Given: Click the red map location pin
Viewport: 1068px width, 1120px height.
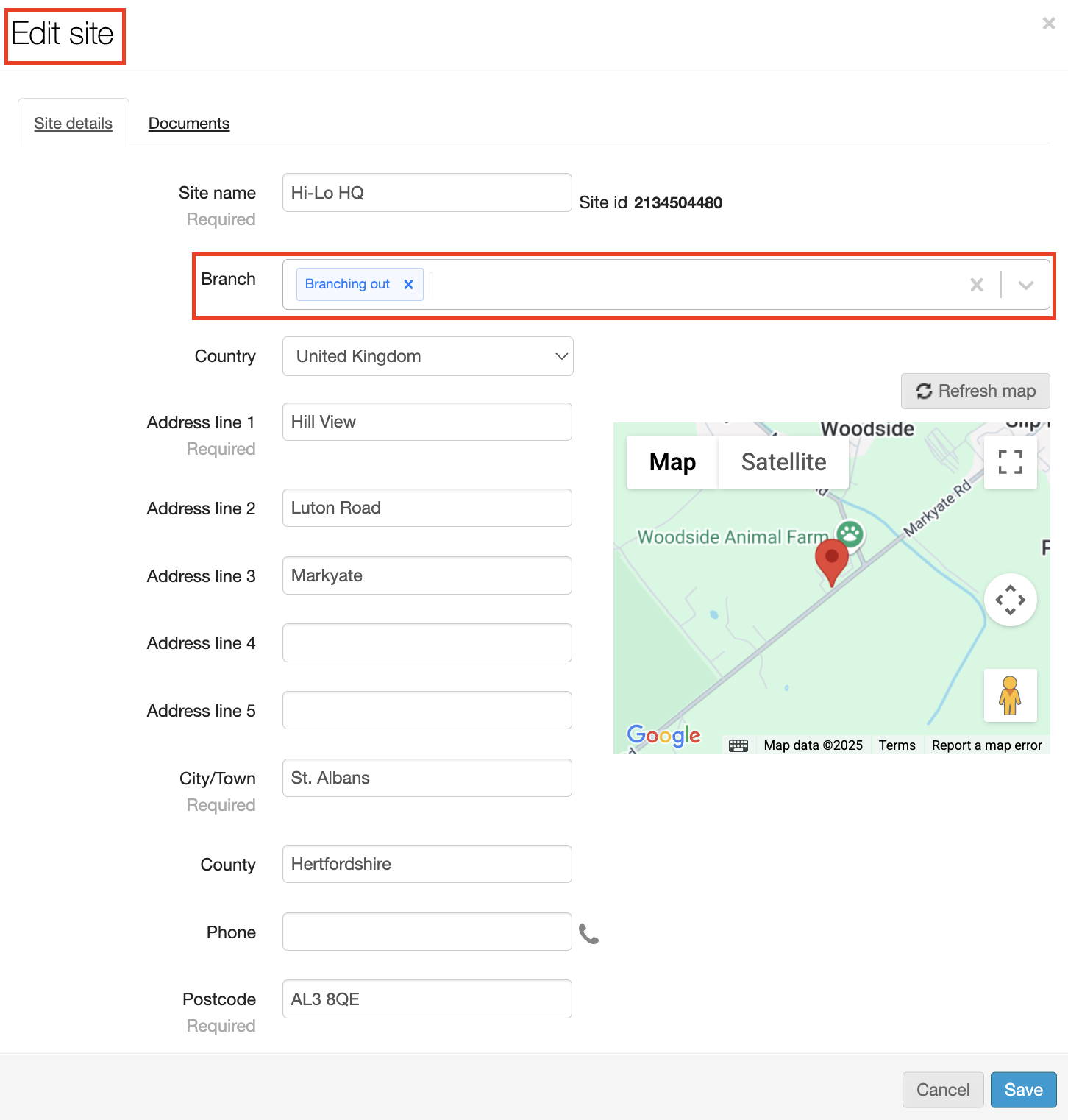Looking at the screenshot, I should point(831,560).
